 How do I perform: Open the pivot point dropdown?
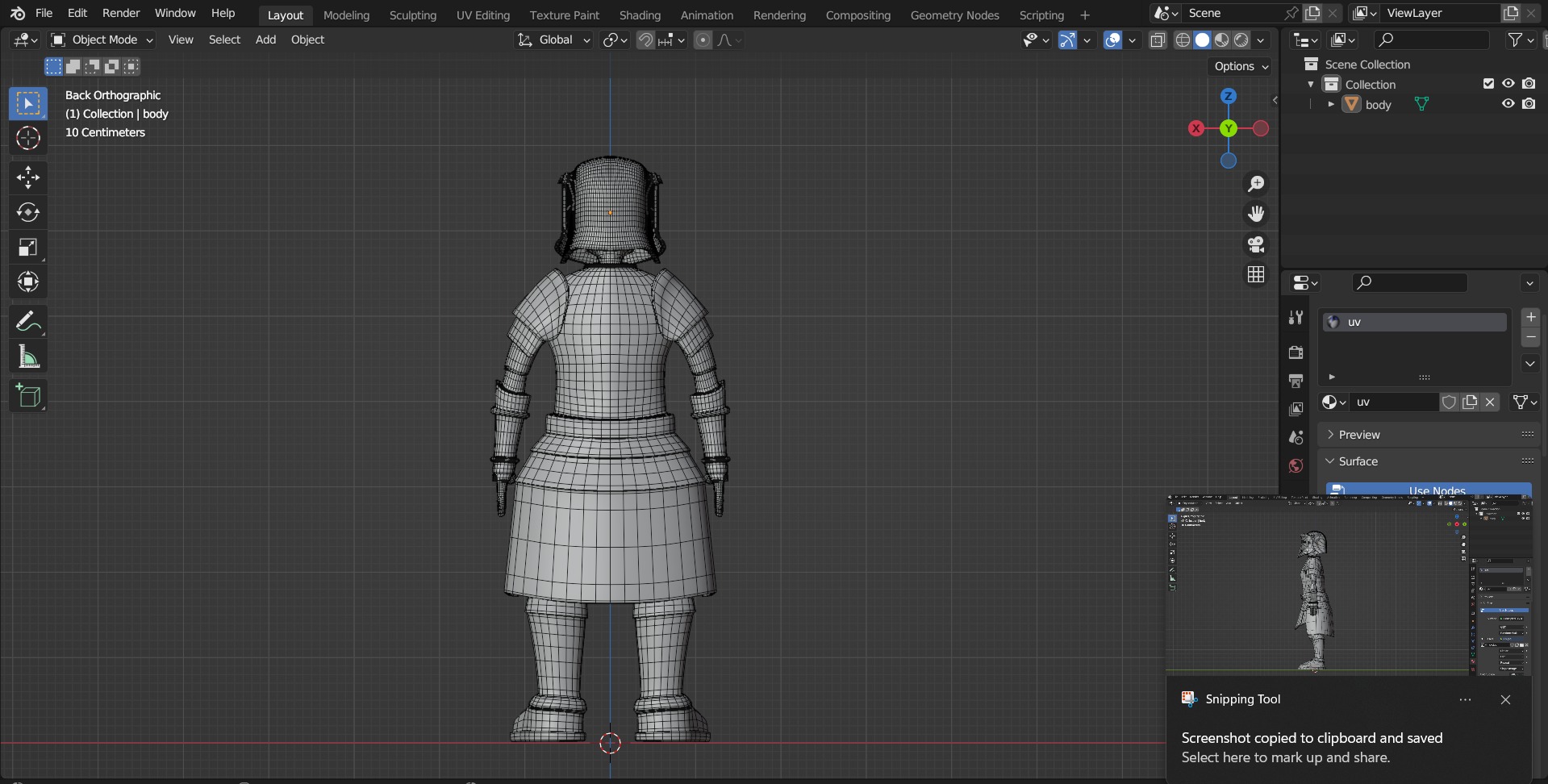[615, 40]
